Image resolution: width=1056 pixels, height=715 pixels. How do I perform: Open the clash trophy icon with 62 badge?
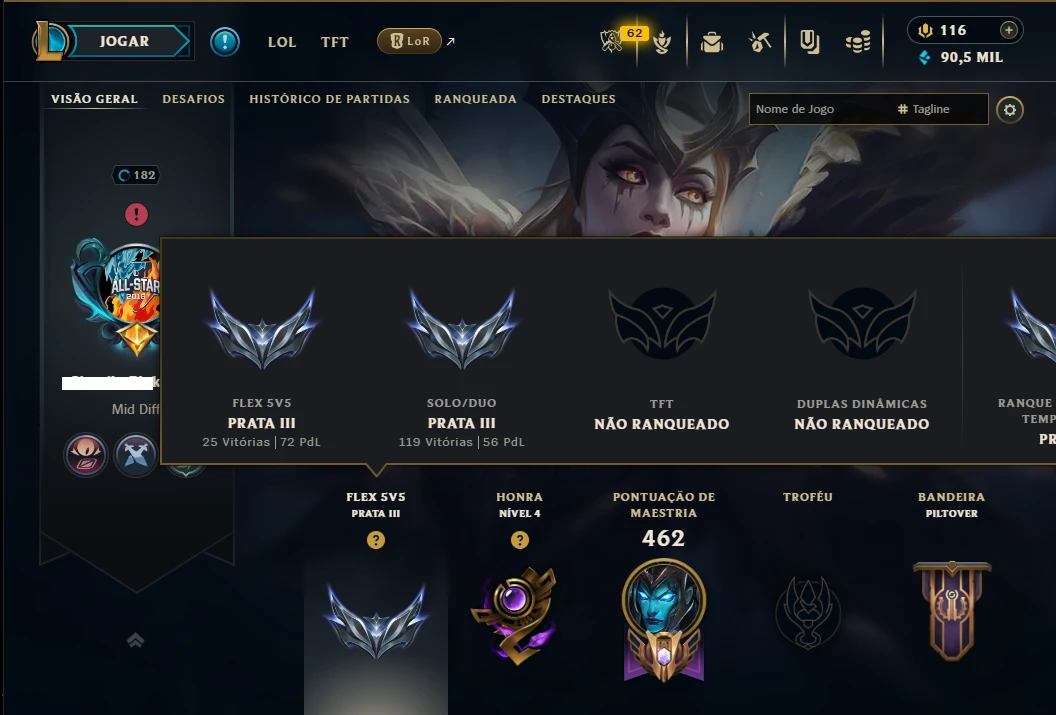click(612, 42)
